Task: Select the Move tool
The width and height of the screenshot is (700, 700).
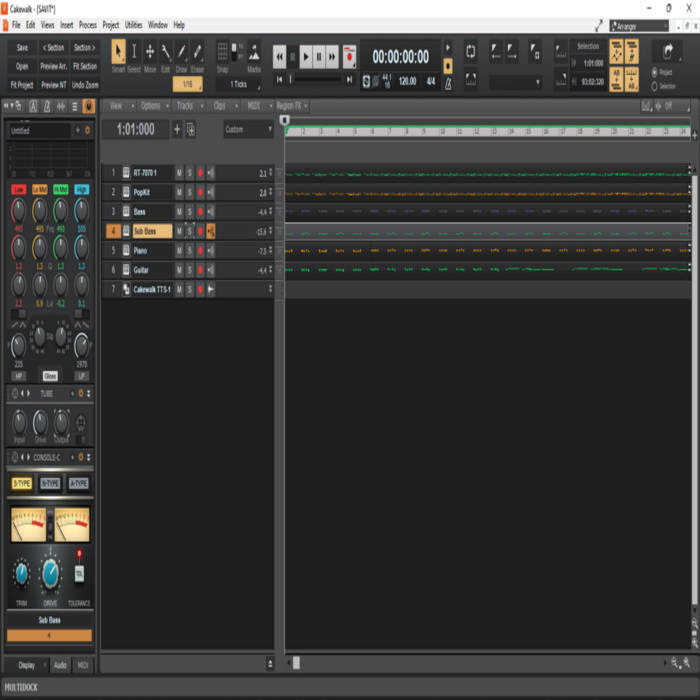Action: coord(150,52)
